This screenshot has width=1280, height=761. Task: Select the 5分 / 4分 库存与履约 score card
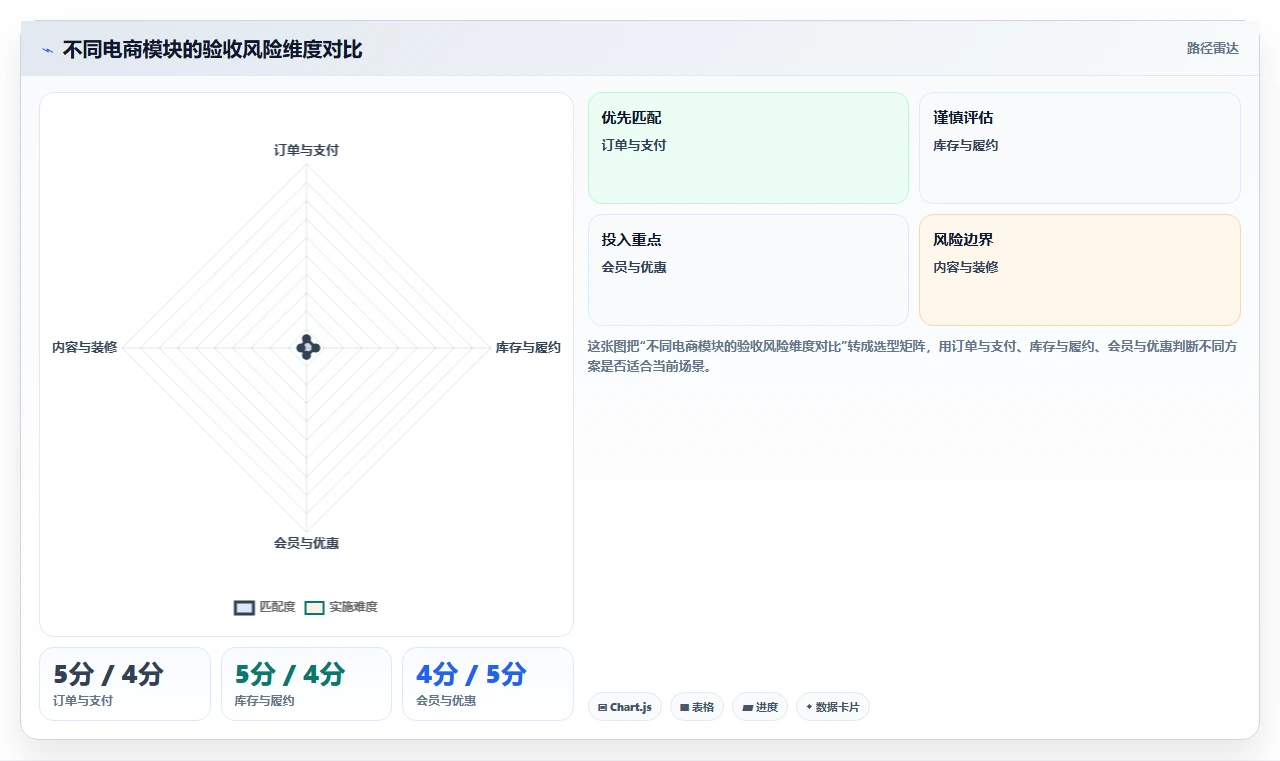click(306, 684)
